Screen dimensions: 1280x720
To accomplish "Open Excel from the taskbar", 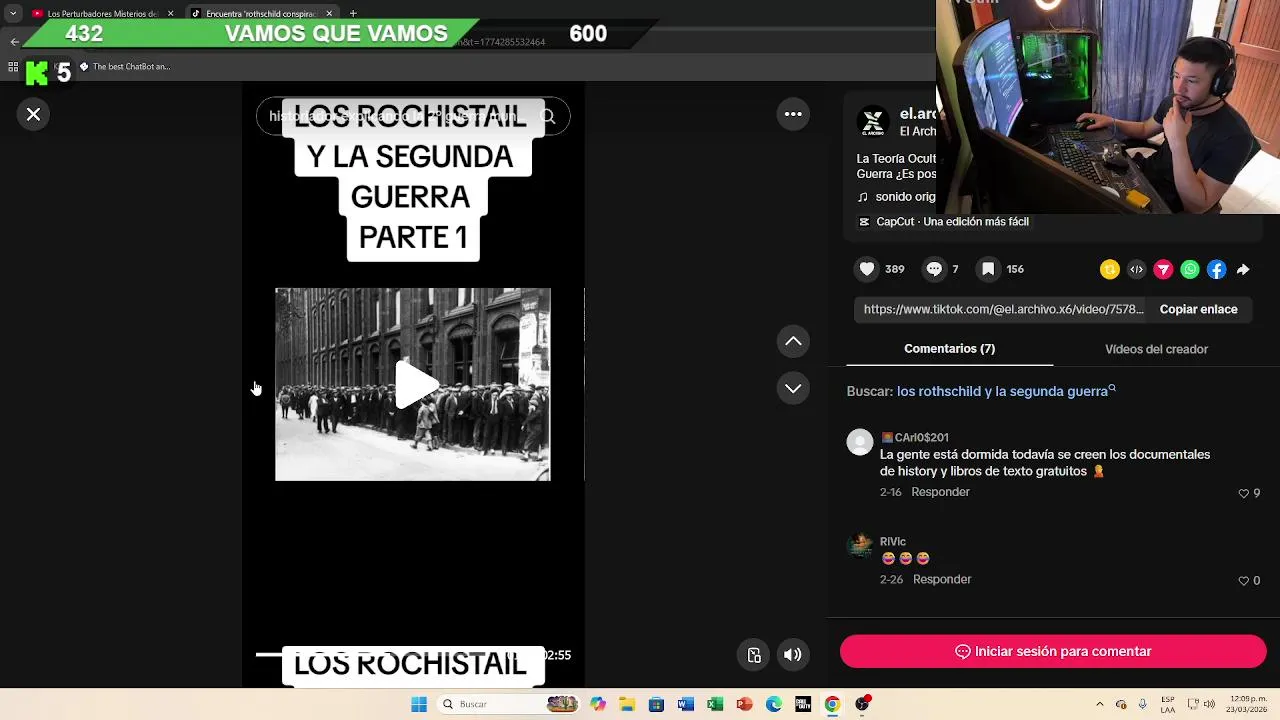I will point(715,704).
